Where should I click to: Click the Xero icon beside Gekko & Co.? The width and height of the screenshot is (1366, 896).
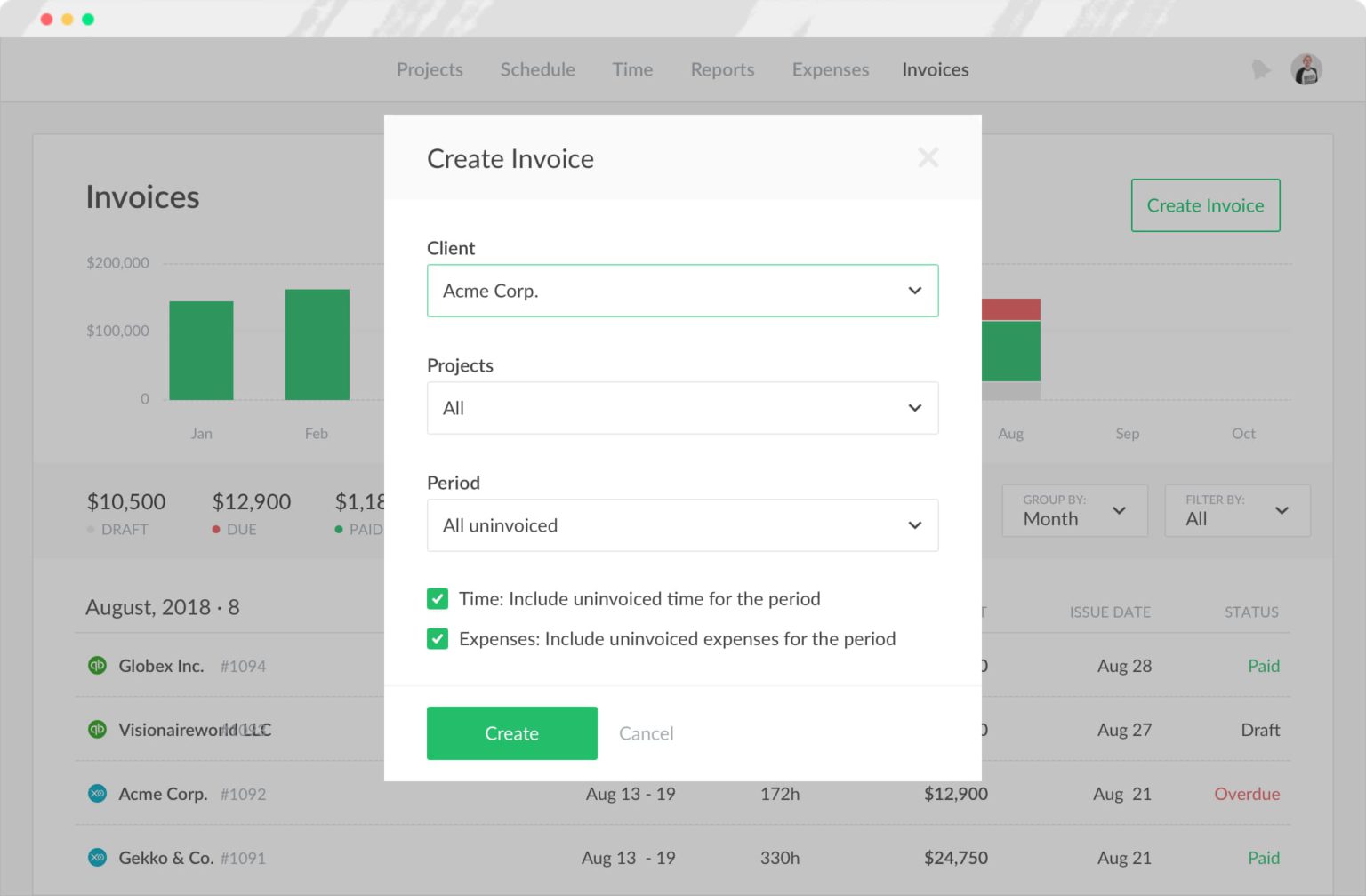(98, 857)
